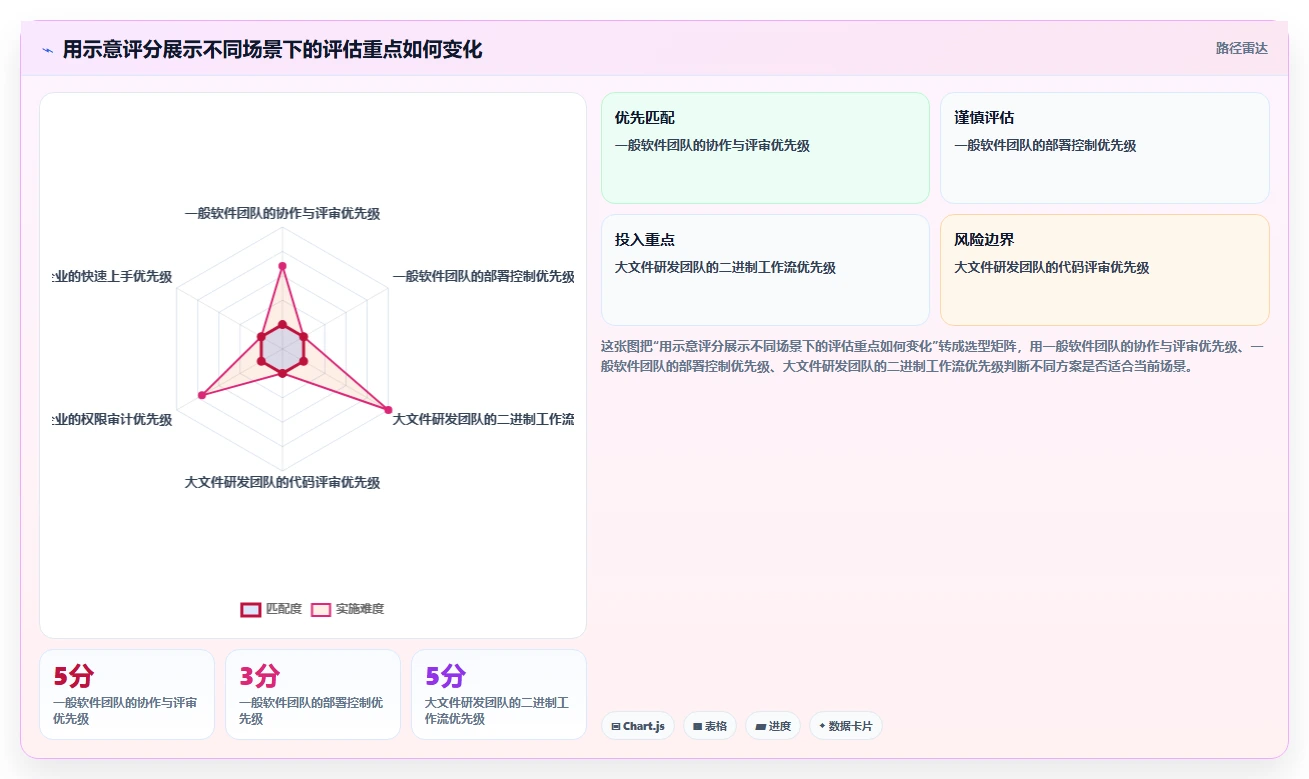Click the inner dark-red 匹配度 point on the top axis
This screenshot has height=779, width=1309.
point(282,324)
